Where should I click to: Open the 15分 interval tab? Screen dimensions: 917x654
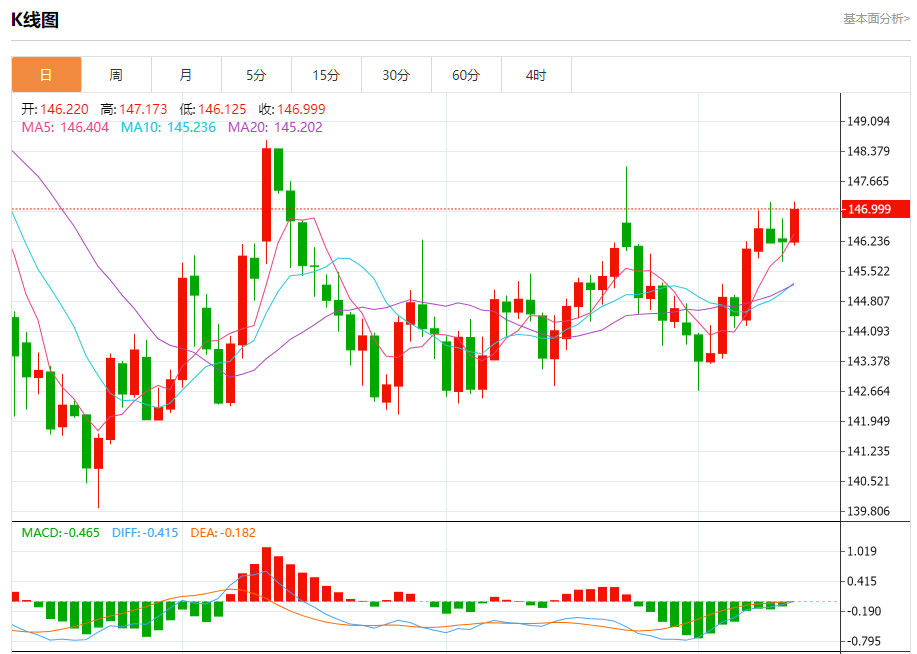(x=326, y=75)
